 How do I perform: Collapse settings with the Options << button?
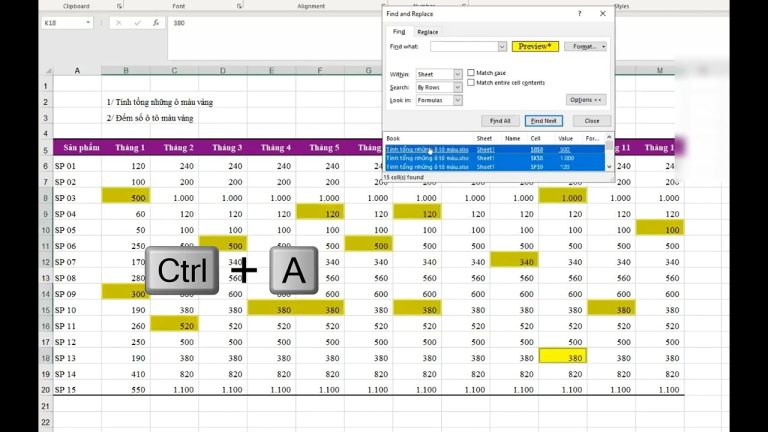click(x=586, y=99)
